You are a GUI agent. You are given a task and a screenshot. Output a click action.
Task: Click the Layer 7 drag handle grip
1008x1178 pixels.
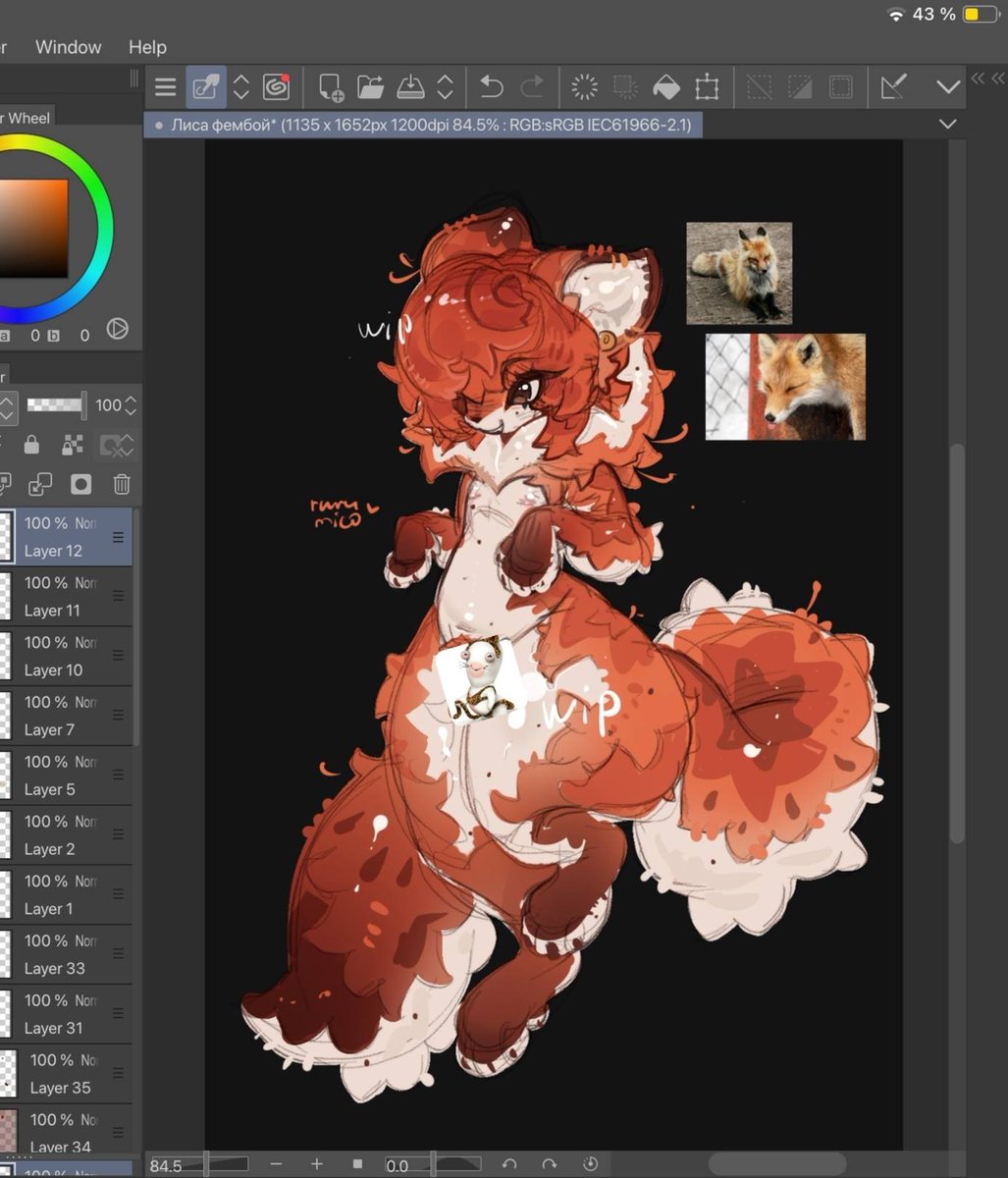tap(118, 716)
